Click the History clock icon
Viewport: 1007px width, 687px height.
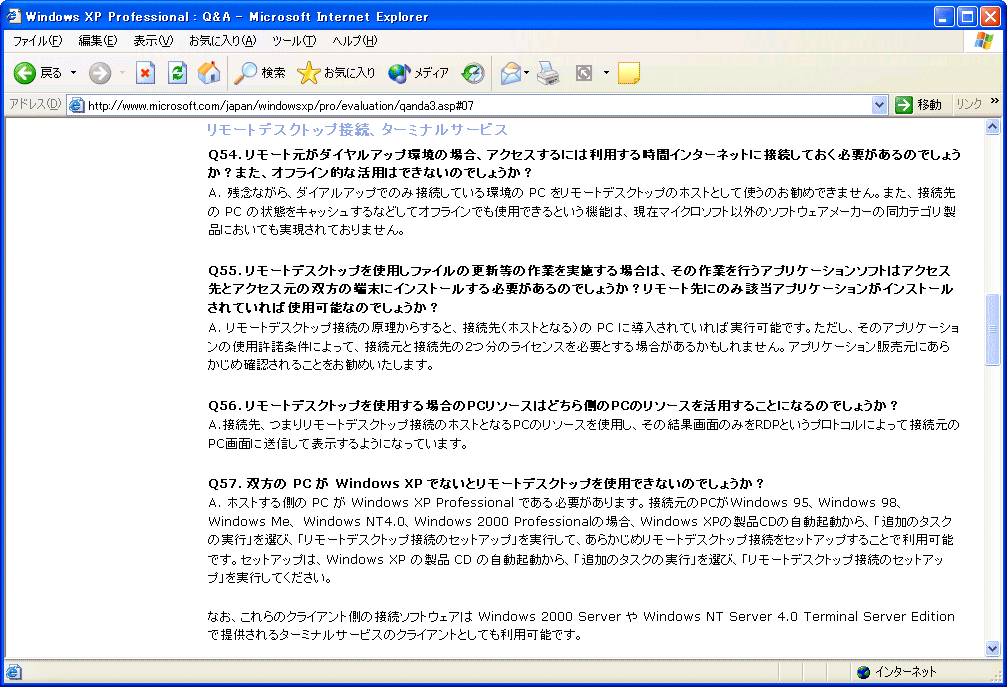473,73
